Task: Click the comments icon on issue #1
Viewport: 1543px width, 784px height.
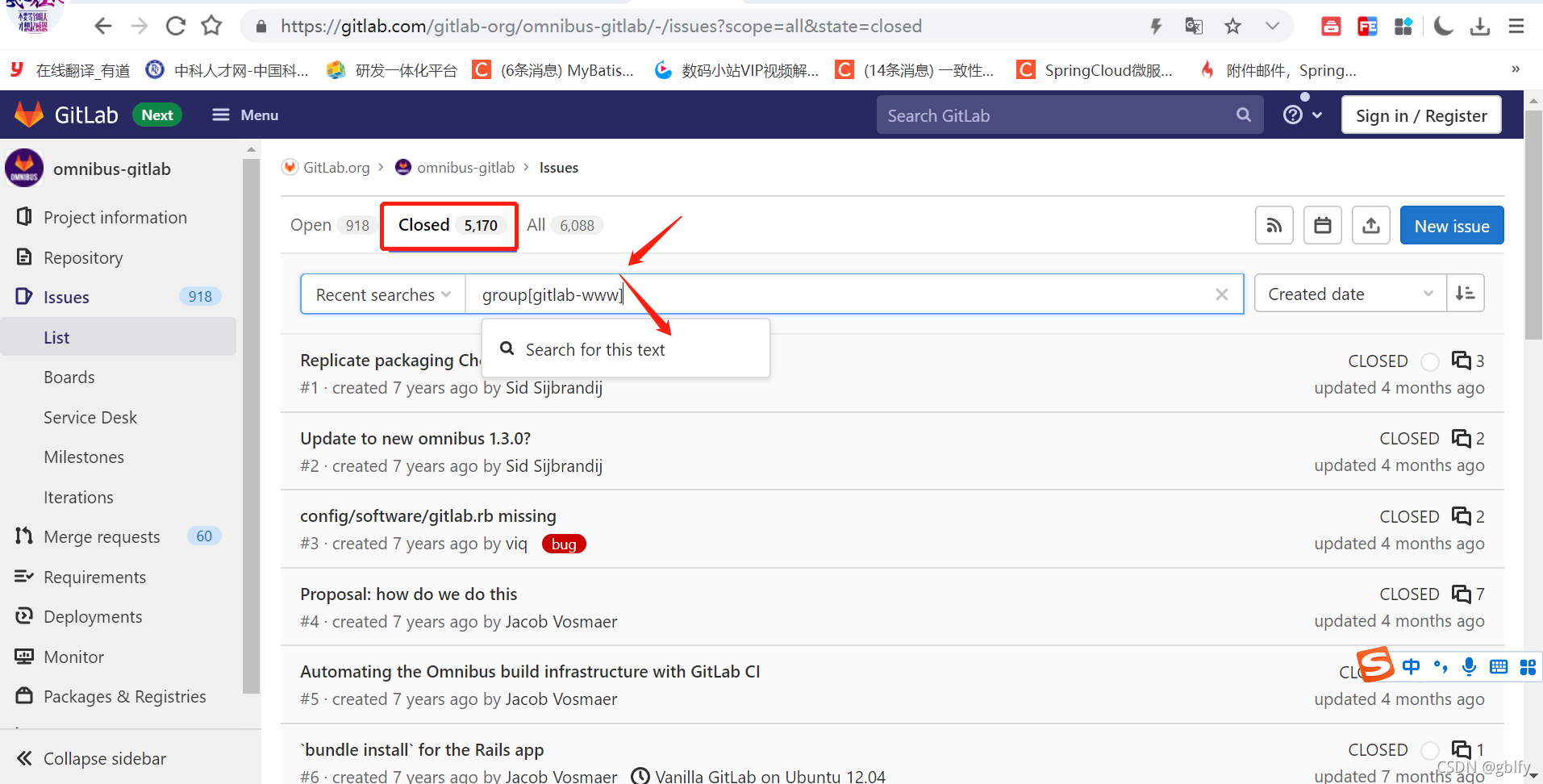Action: [1461, 361]
